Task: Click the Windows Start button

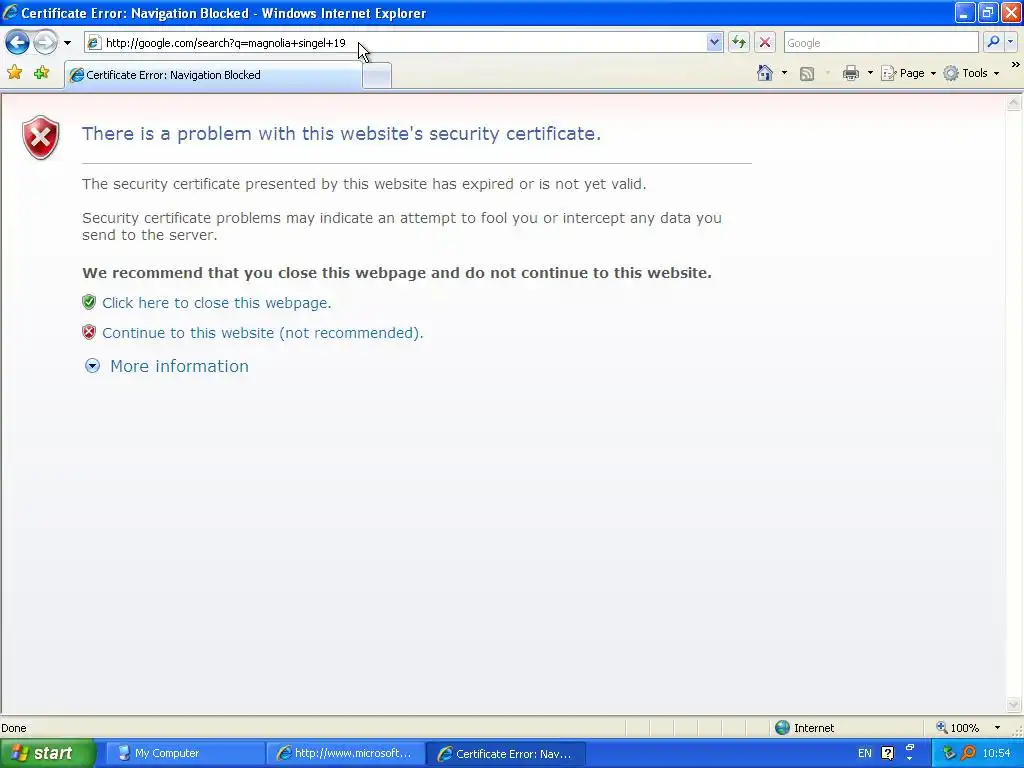Action: (47, 754)
